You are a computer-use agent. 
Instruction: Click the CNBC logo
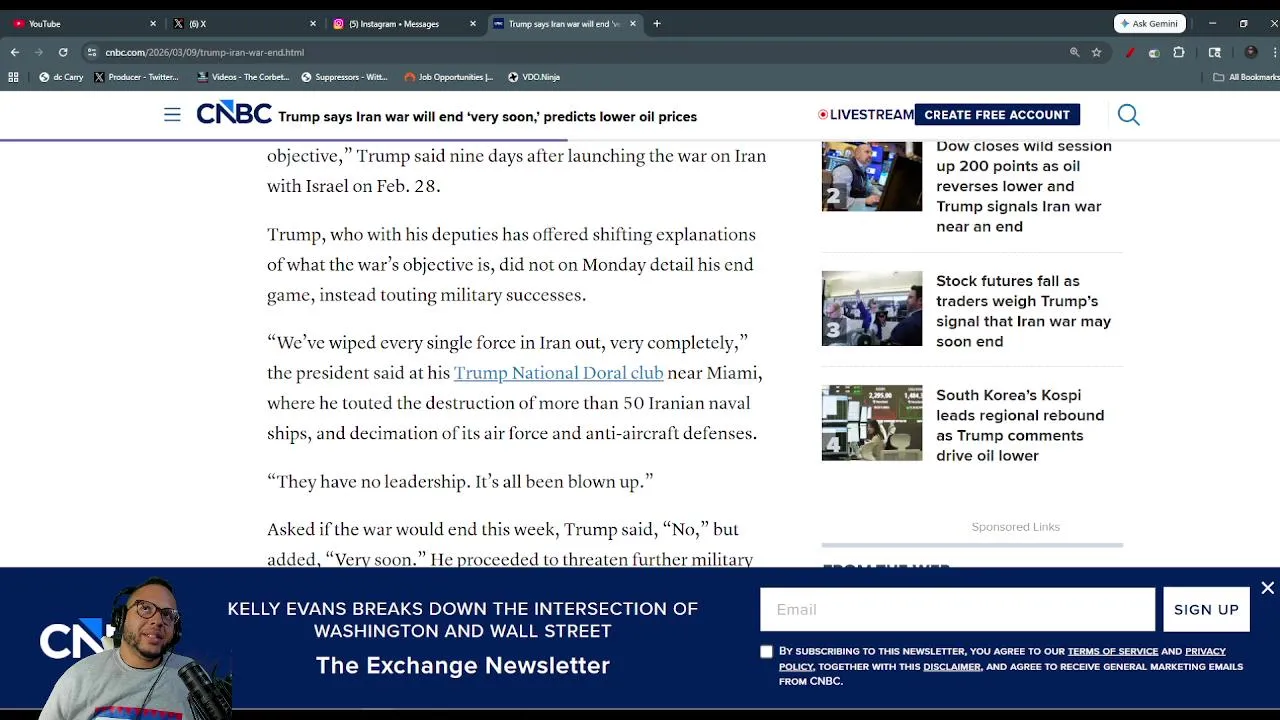click(x=234, y=113)
